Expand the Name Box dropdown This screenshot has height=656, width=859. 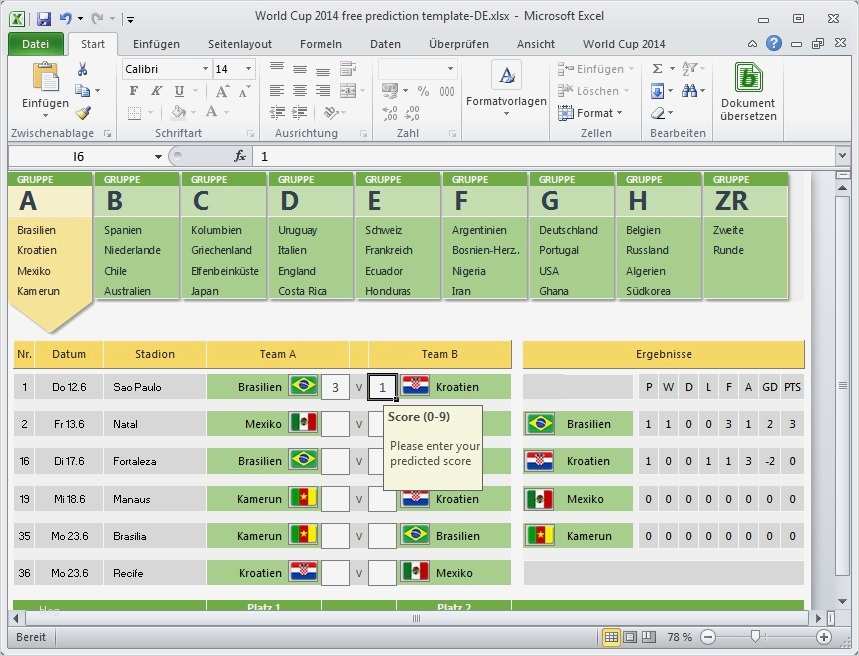pos(158,157)
